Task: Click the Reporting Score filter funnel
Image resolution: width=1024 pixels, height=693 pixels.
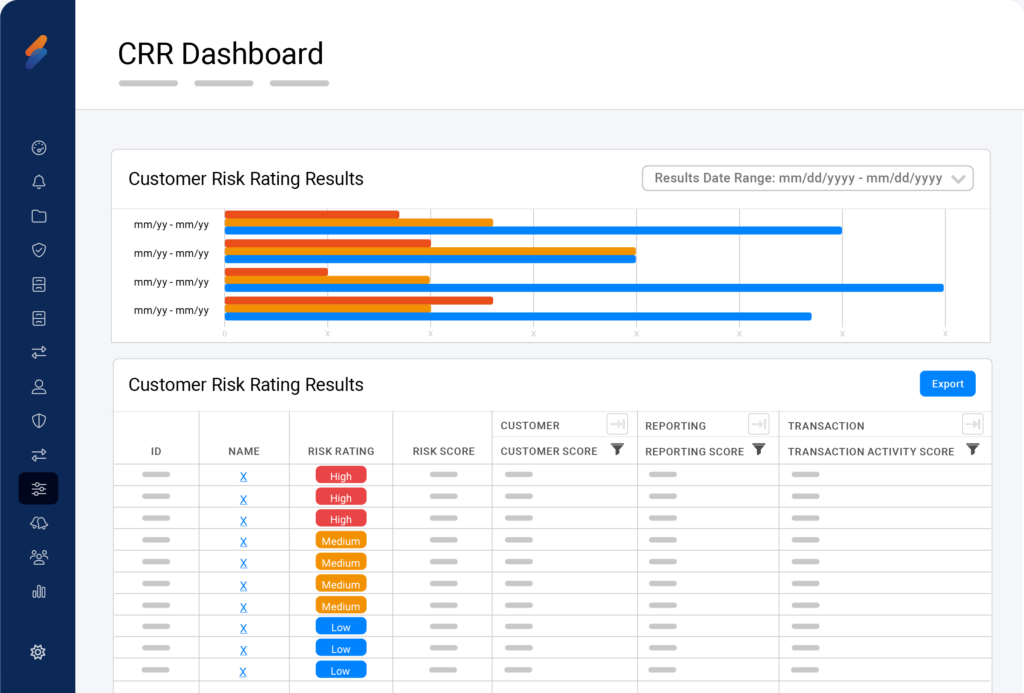Action: point(759,450)
